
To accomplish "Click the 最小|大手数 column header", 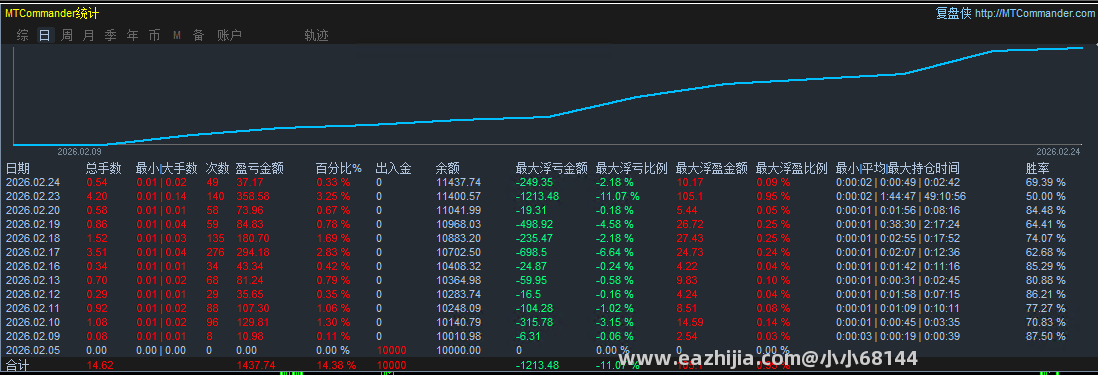I will tap(166, 169).
